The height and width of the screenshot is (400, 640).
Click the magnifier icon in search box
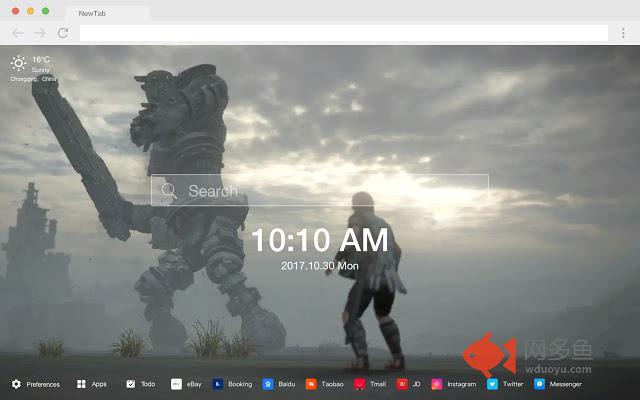[x=169, y=190]
